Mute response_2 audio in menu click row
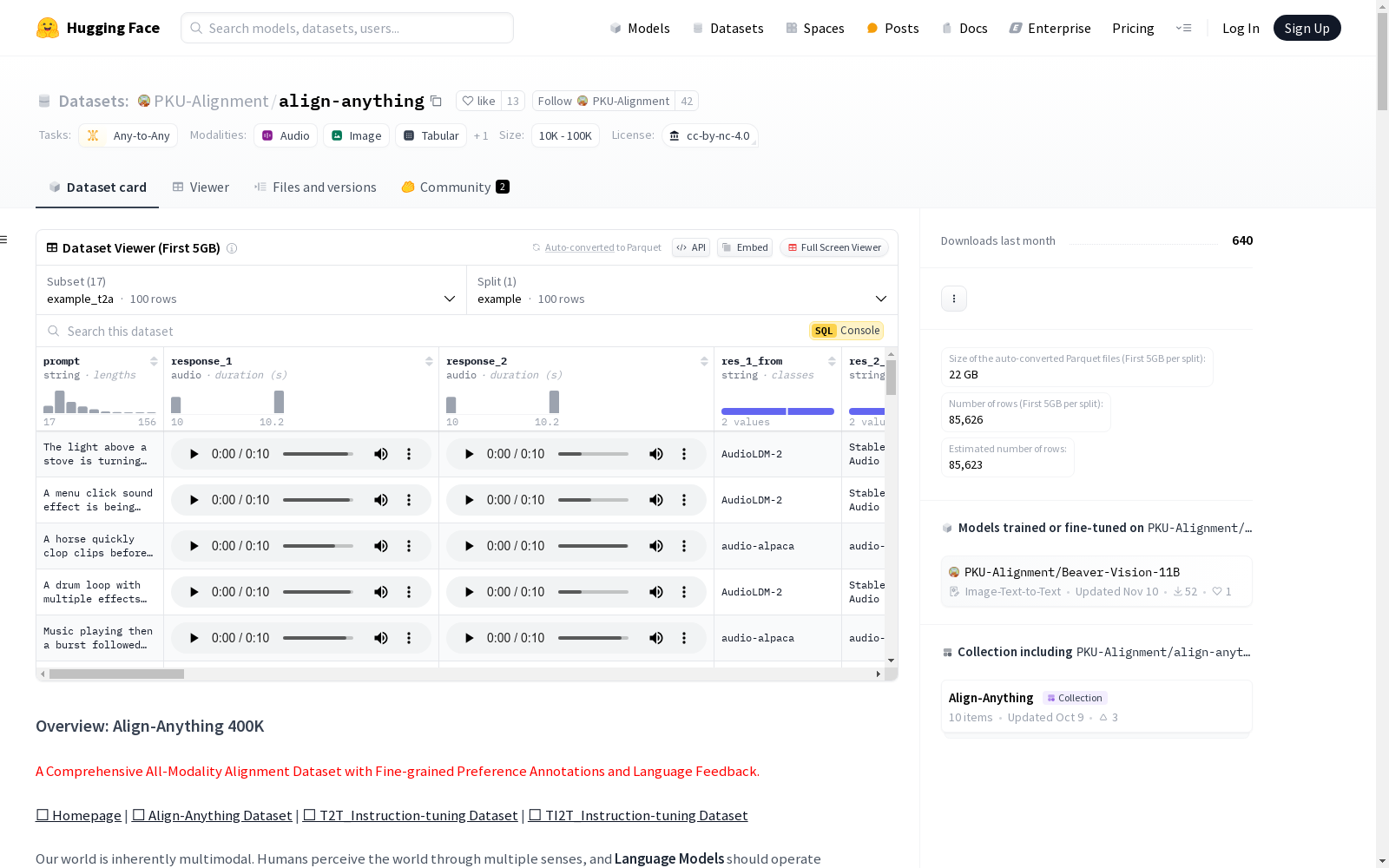 point(656,500)
